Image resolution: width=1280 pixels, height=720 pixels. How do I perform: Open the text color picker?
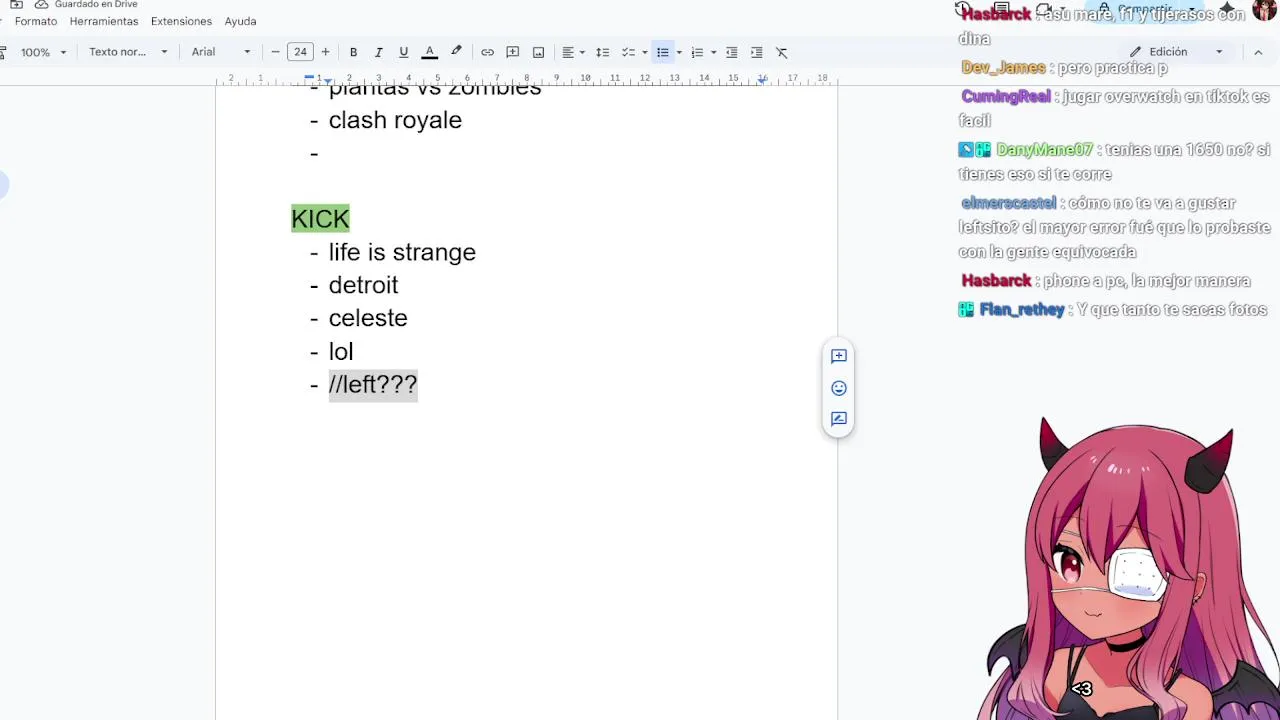pos(429,52)
